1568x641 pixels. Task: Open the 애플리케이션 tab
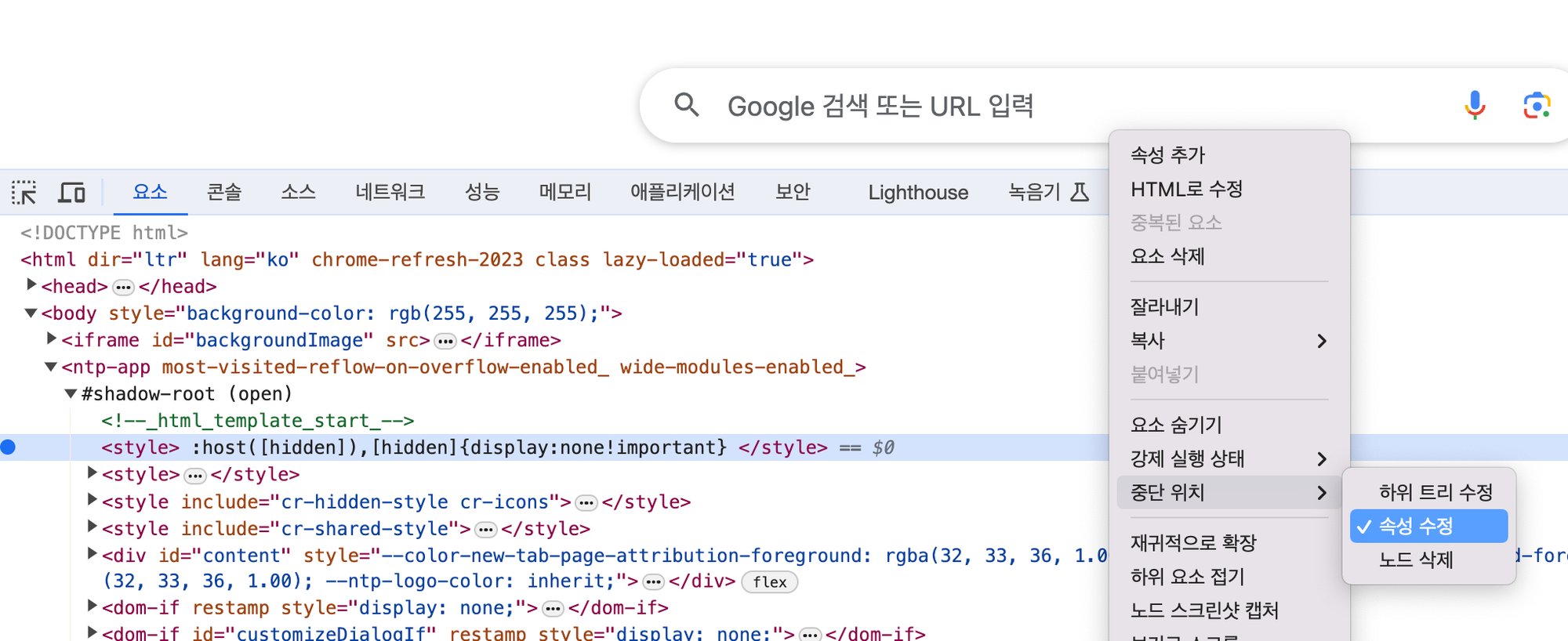[x=683, y=192]
